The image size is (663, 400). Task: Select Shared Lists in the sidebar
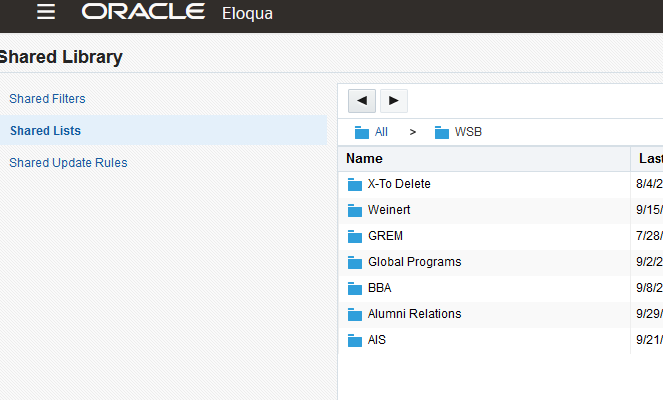coord(46,131)
